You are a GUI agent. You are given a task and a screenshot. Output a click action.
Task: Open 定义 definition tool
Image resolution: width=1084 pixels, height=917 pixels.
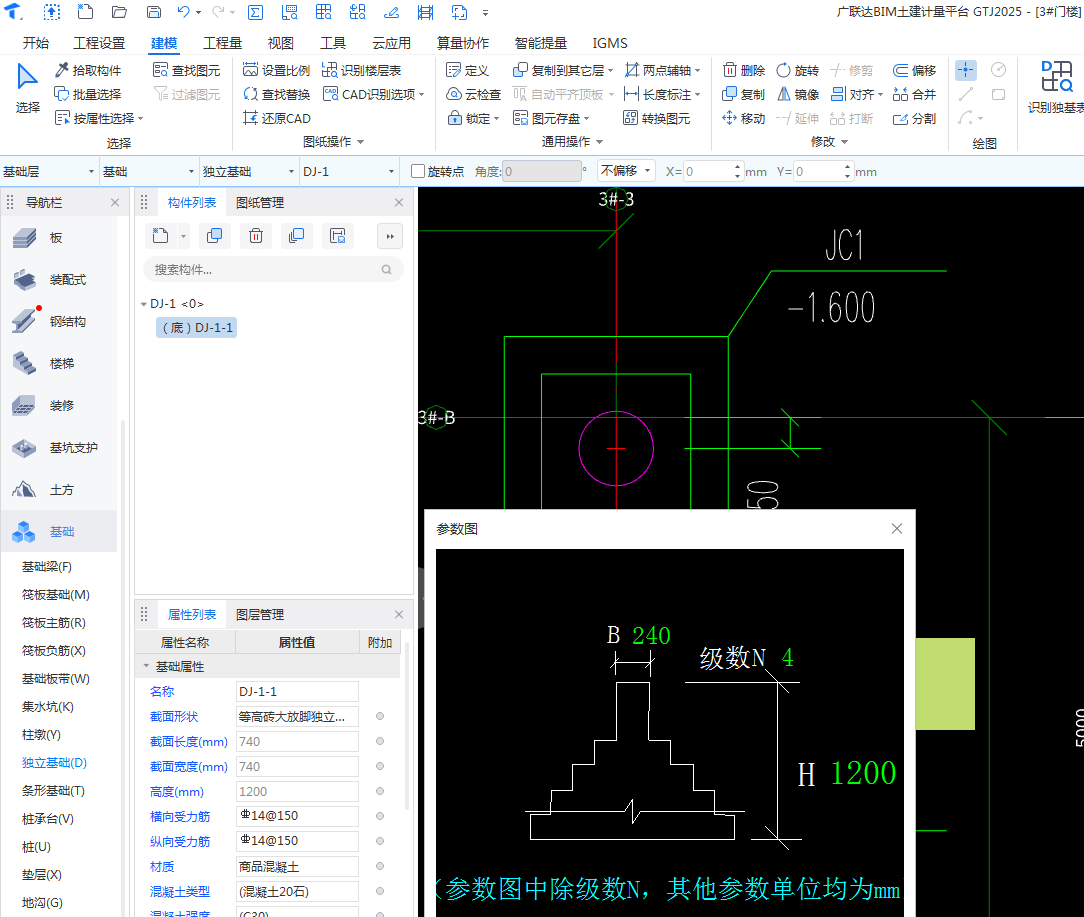[467, 71]
